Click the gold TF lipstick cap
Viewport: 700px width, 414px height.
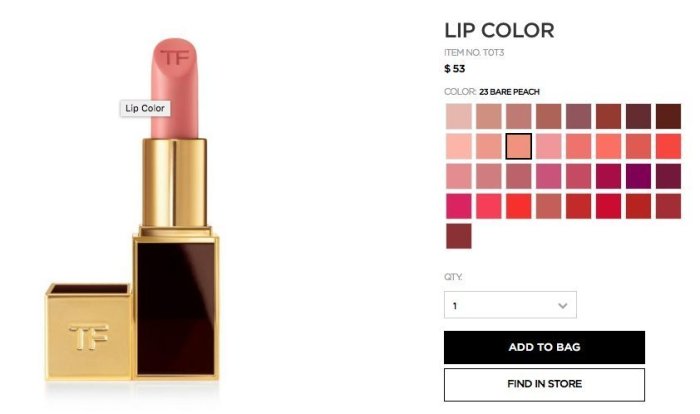[x=89, y=332]
